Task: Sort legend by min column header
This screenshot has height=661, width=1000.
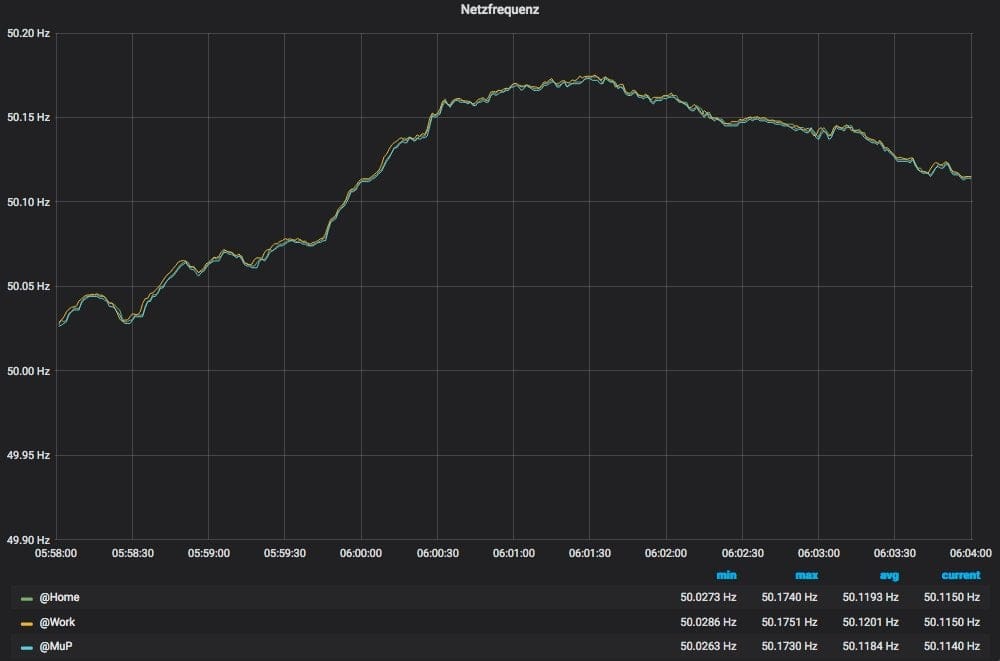Action: pyautogui.click(x=726, y=575)
